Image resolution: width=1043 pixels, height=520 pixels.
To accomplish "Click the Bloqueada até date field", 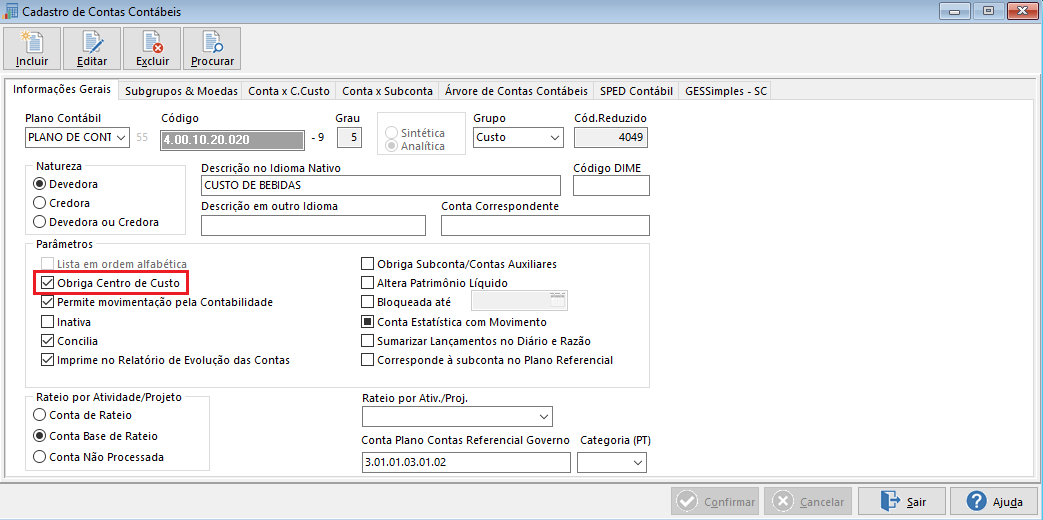I will click(520, 301).
